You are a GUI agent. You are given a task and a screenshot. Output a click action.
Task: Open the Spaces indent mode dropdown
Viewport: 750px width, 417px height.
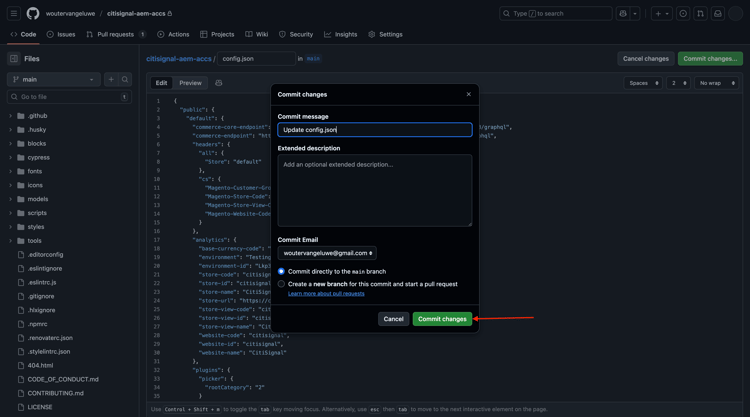coord(643,83)
